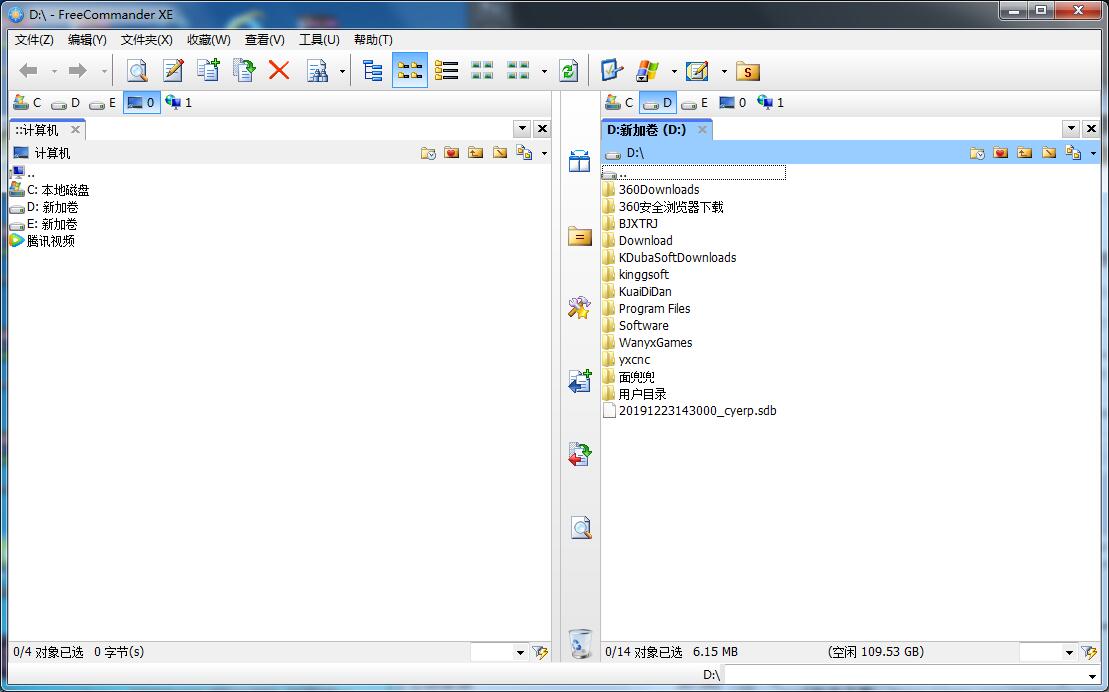Click the notepad editor toolbar icon
The image size is (1109, 692).
point(697,71)
